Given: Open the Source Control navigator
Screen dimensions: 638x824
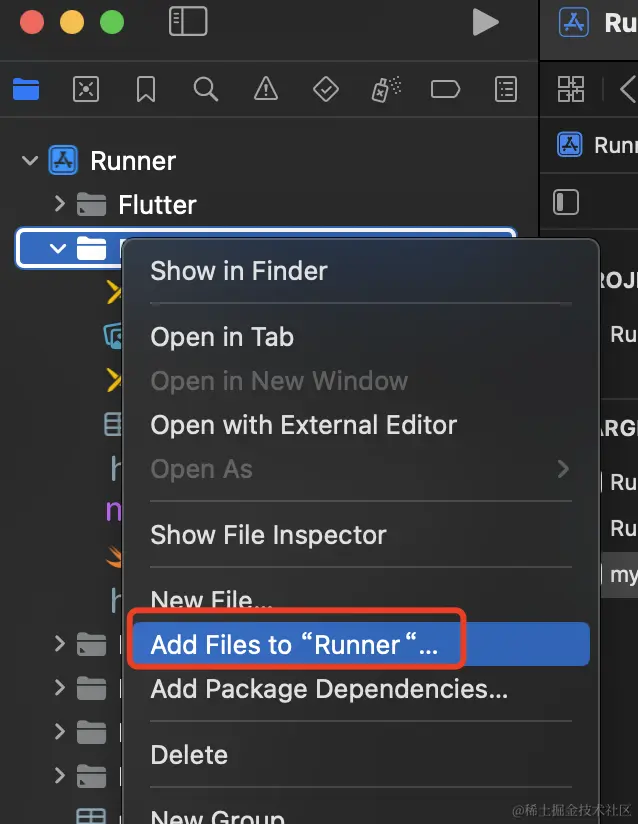Looking at the screenshot, I should [86, 90].
